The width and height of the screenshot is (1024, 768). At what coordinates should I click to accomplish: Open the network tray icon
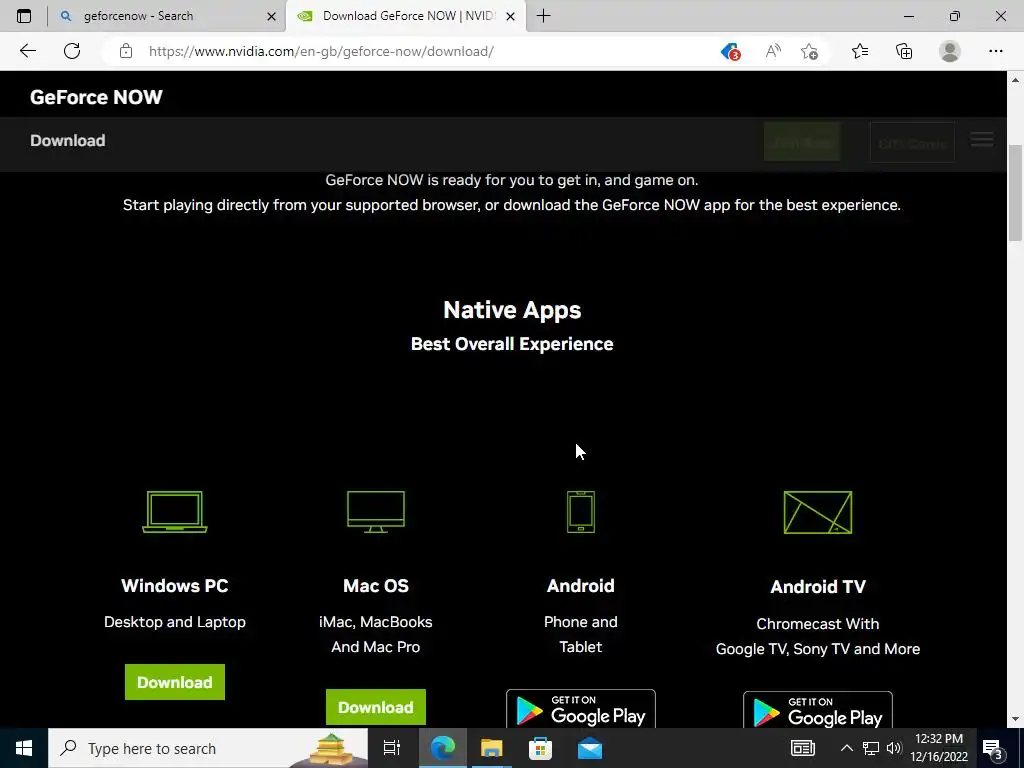(871, 748)
